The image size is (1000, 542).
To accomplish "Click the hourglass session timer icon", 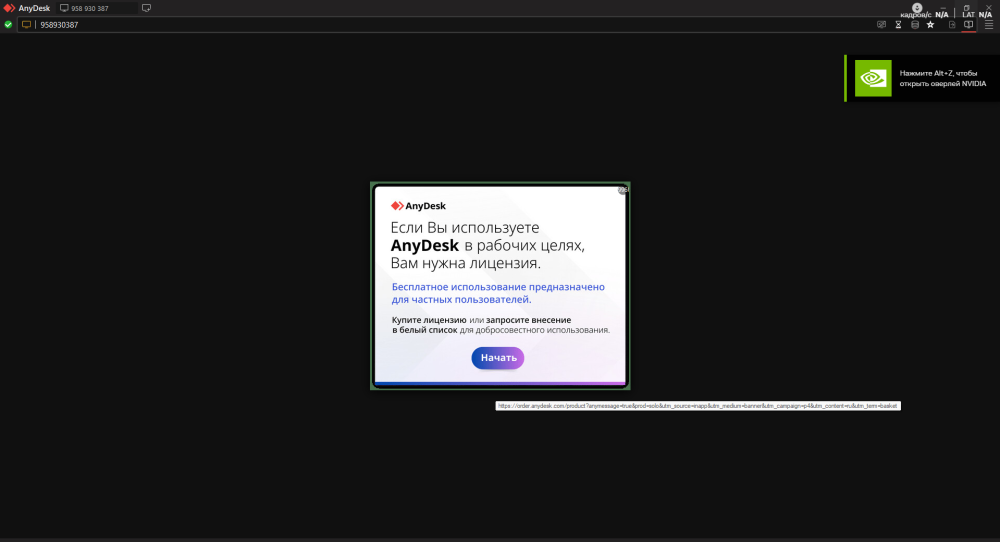I will point(898,25).
